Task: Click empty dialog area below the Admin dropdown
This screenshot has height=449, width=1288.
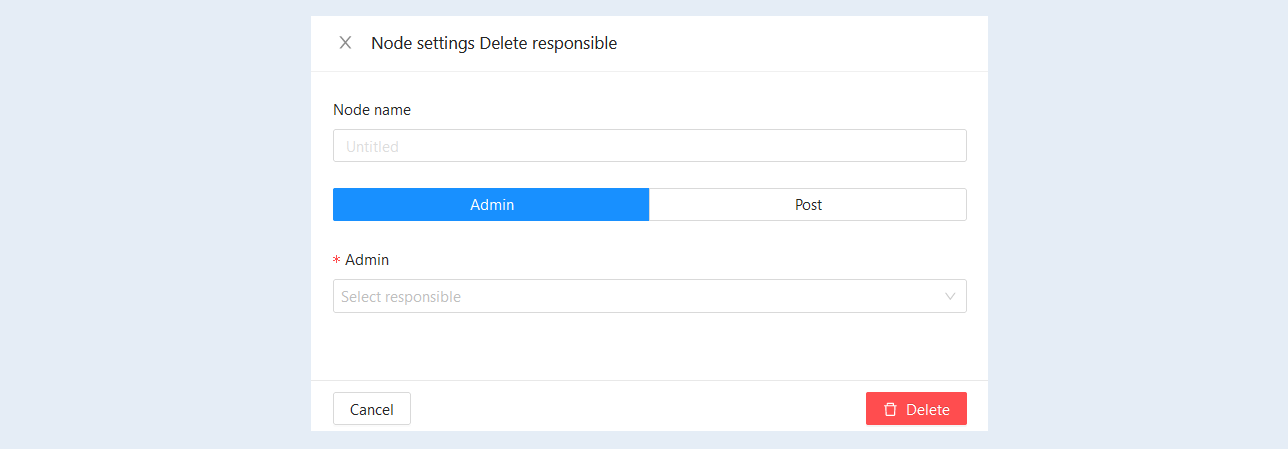Action: [x=650, y=347]
